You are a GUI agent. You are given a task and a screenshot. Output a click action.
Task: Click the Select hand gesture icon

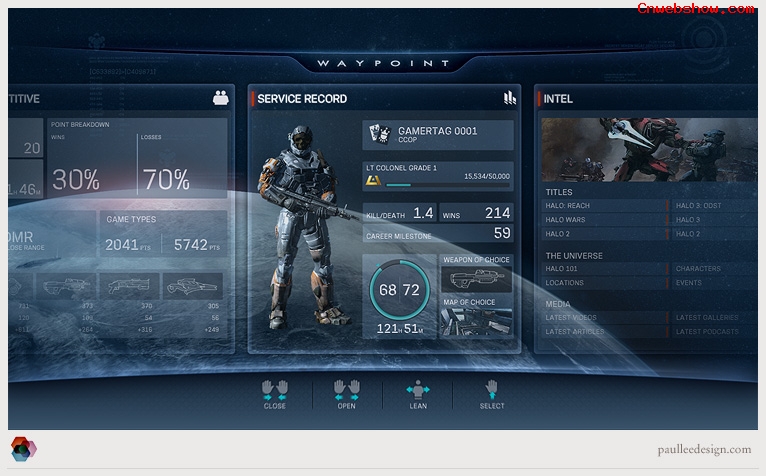(x=492, y=389)
